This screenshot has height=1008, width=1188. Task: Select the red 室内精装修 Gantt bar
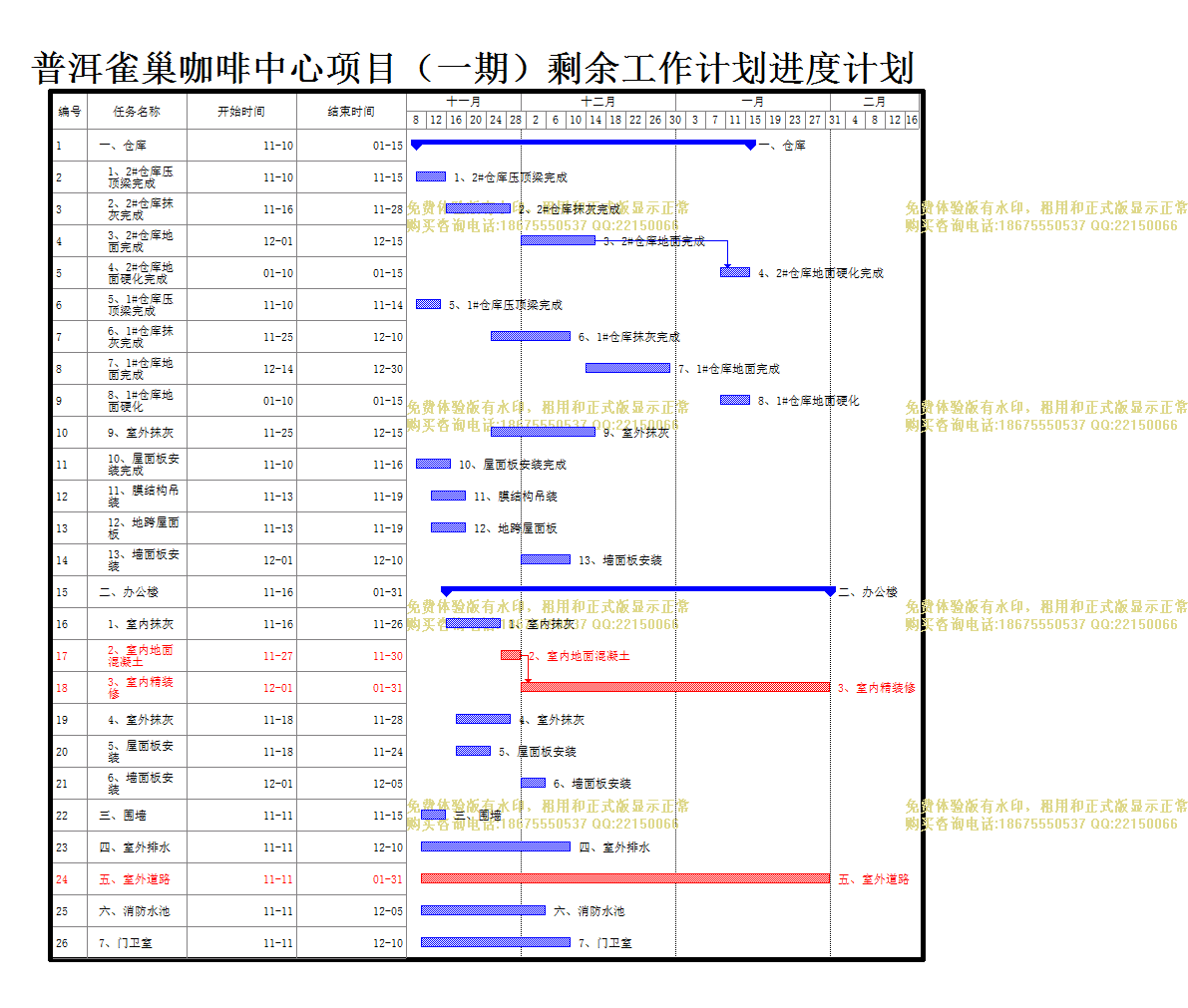(x=674, y=687)
